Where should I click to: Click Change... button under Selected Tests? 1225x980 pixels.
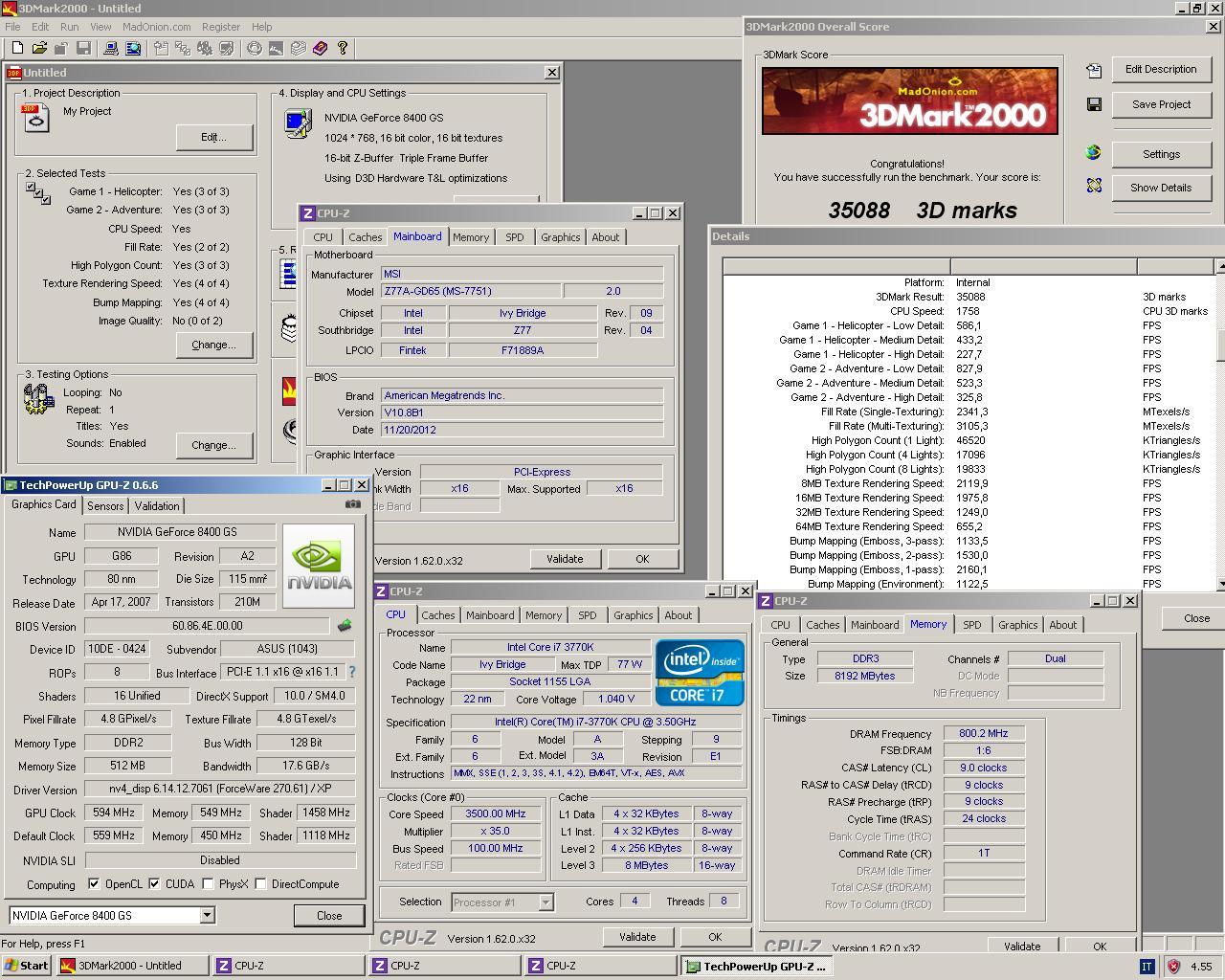213,345
